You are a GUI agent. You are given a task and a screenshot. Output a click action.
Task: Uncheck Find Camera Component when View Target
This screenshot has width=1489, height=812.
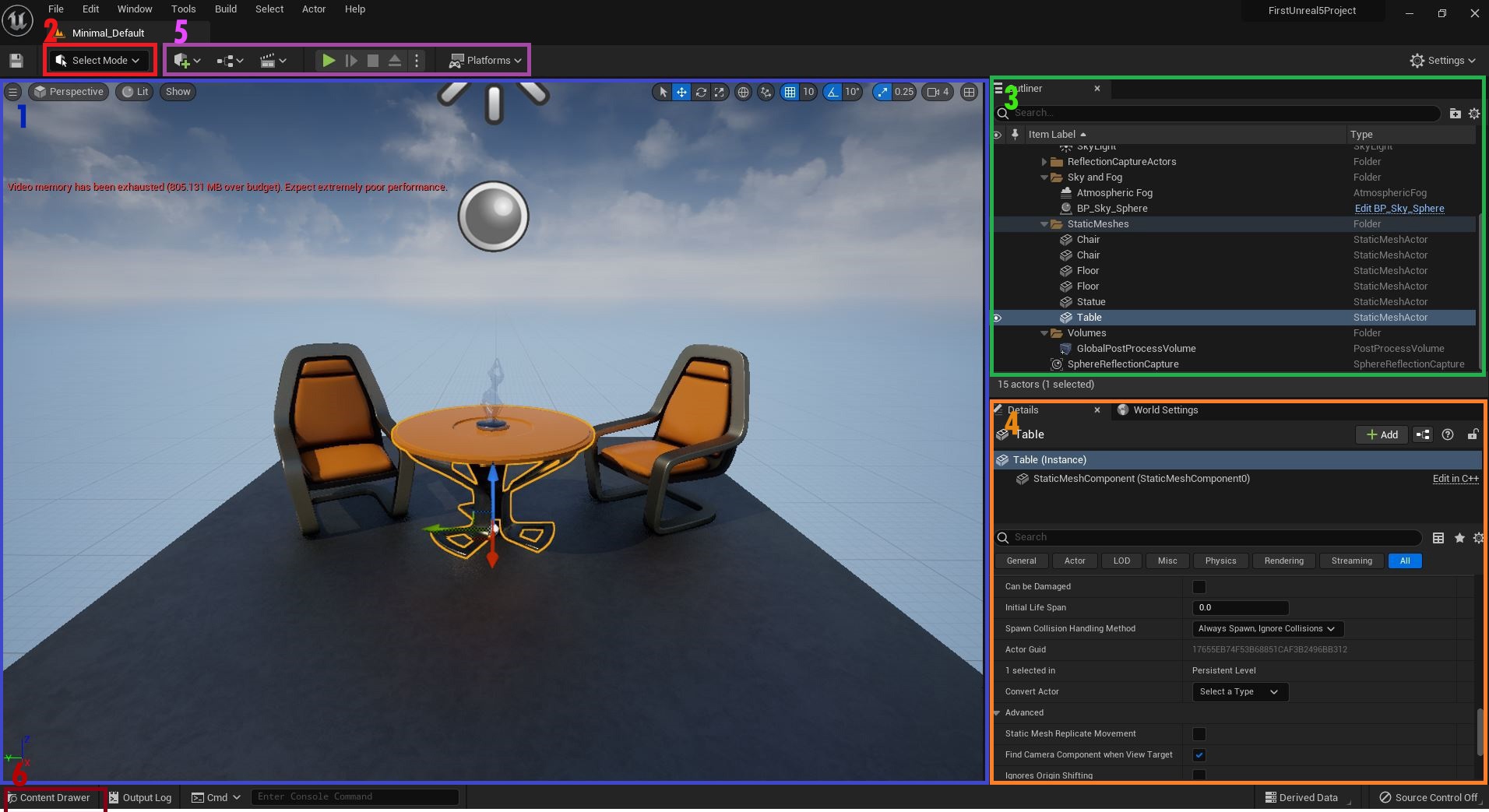click(1199, 755)
